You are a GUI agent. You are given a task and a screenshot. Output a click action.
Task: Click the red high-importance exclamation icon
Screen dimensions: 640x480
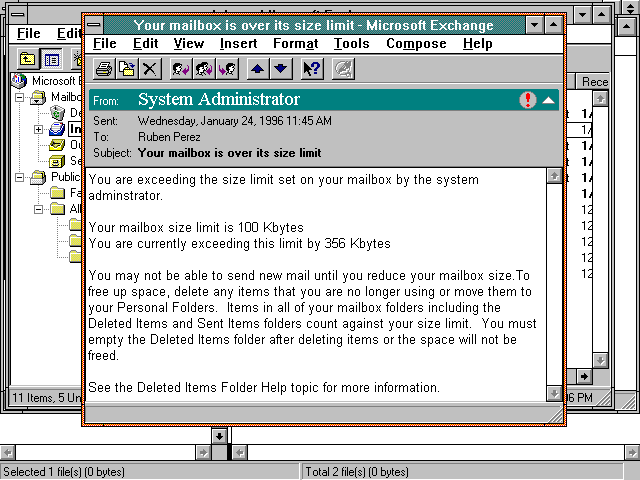pos(528,100)
